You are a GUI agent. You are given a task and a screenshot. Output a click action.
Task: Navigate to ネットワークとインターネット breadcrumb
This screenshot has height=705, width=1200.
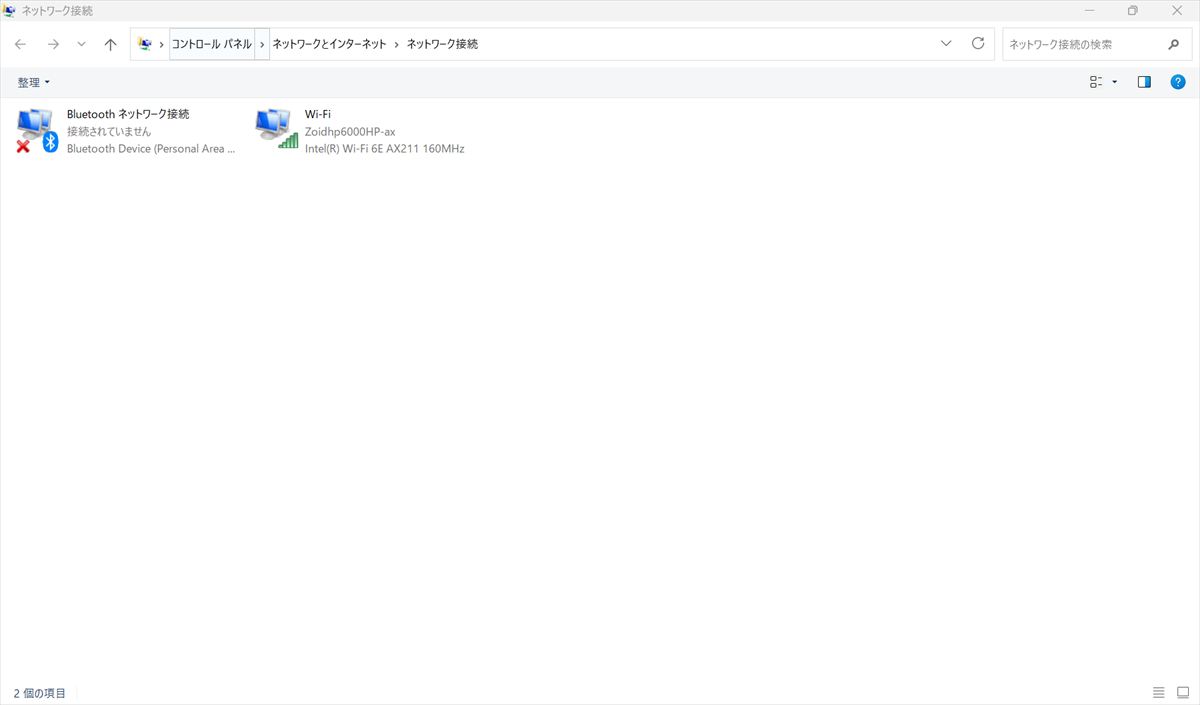click(329, 44)
